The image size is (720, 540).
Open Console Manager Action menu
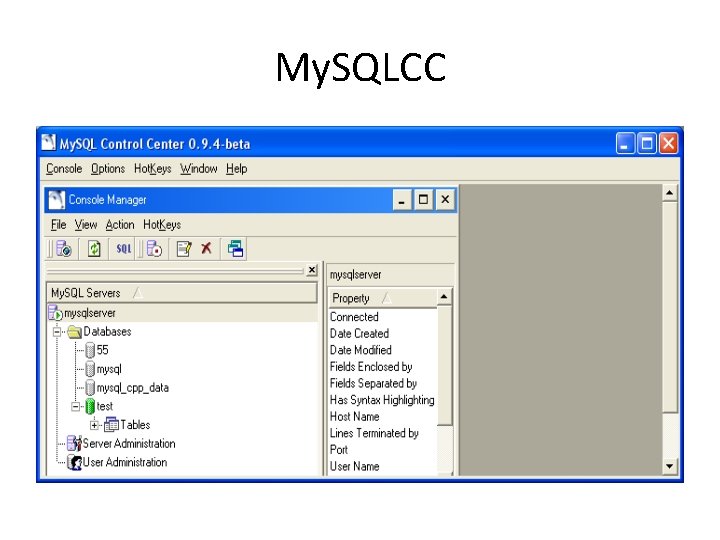pyautogui.click(x=120, y=225)
